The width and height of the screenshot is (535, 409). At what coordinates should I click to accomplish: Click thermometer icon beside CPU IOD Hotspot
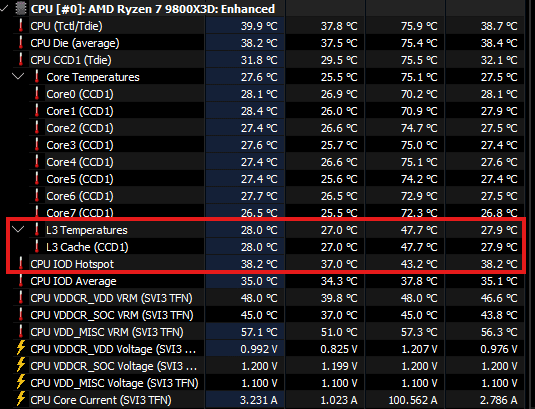tap(21, 264)
